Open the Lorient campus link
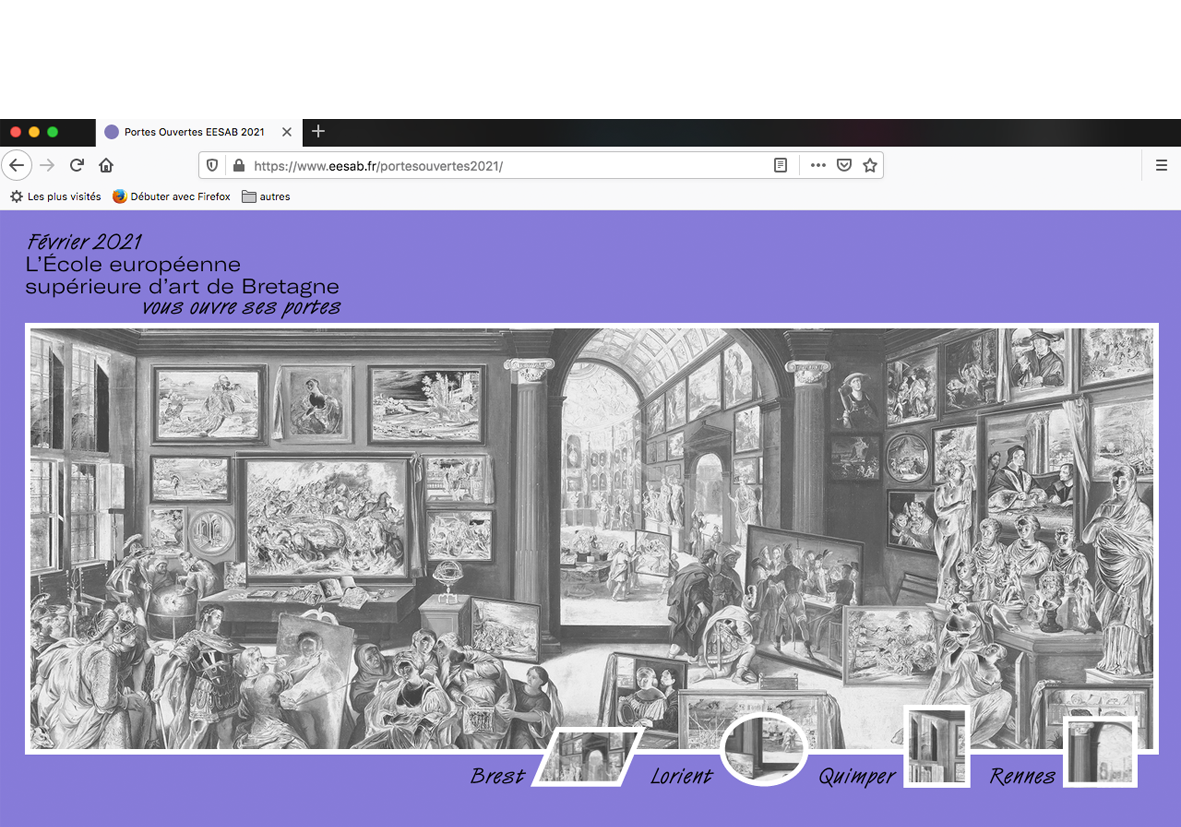Screen dimensions: 1181x827 pyautogui.click(x=682, y=776)
